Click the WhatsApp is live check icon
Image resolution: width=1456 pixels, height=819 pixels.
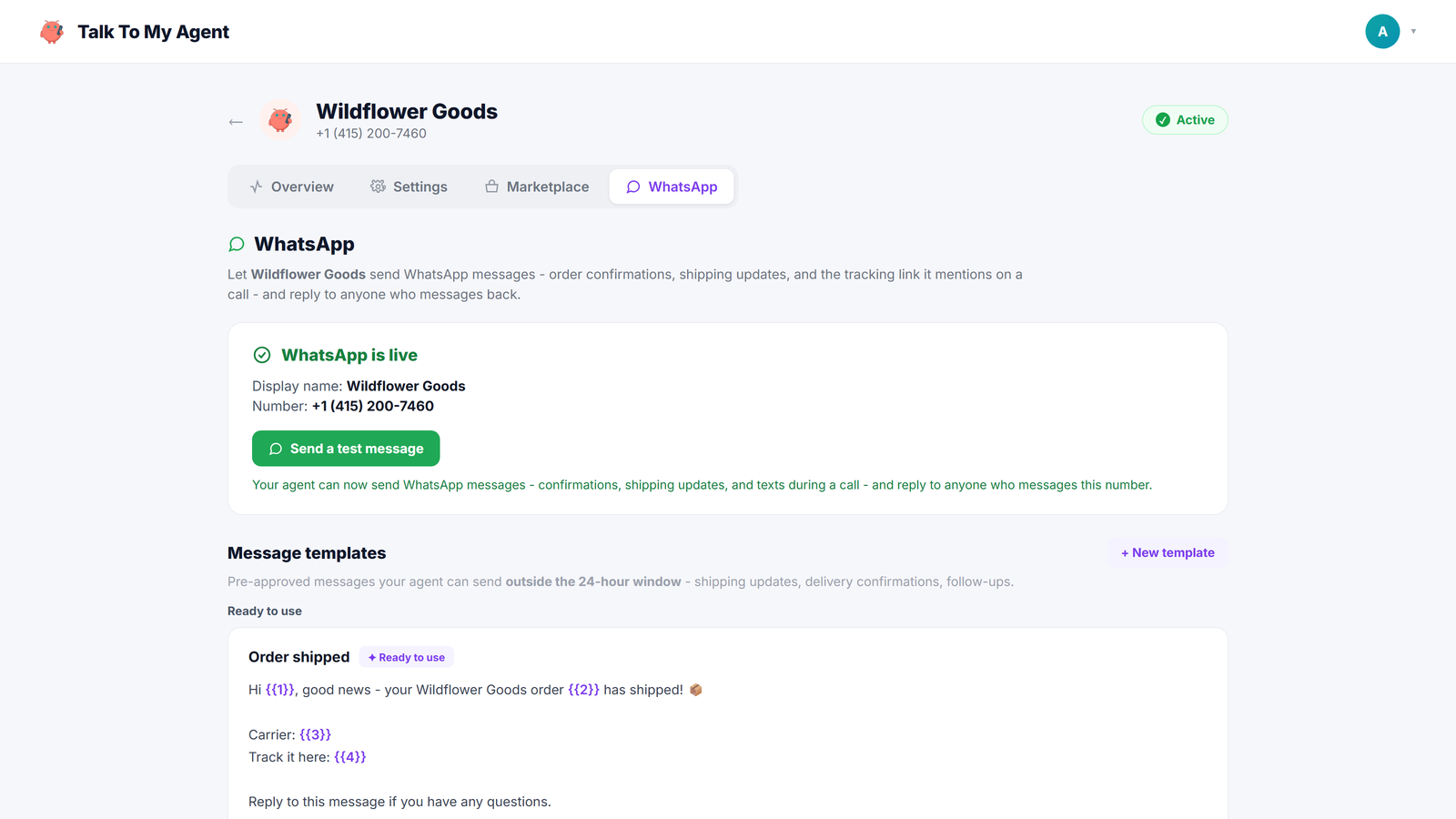pos(262,355)
